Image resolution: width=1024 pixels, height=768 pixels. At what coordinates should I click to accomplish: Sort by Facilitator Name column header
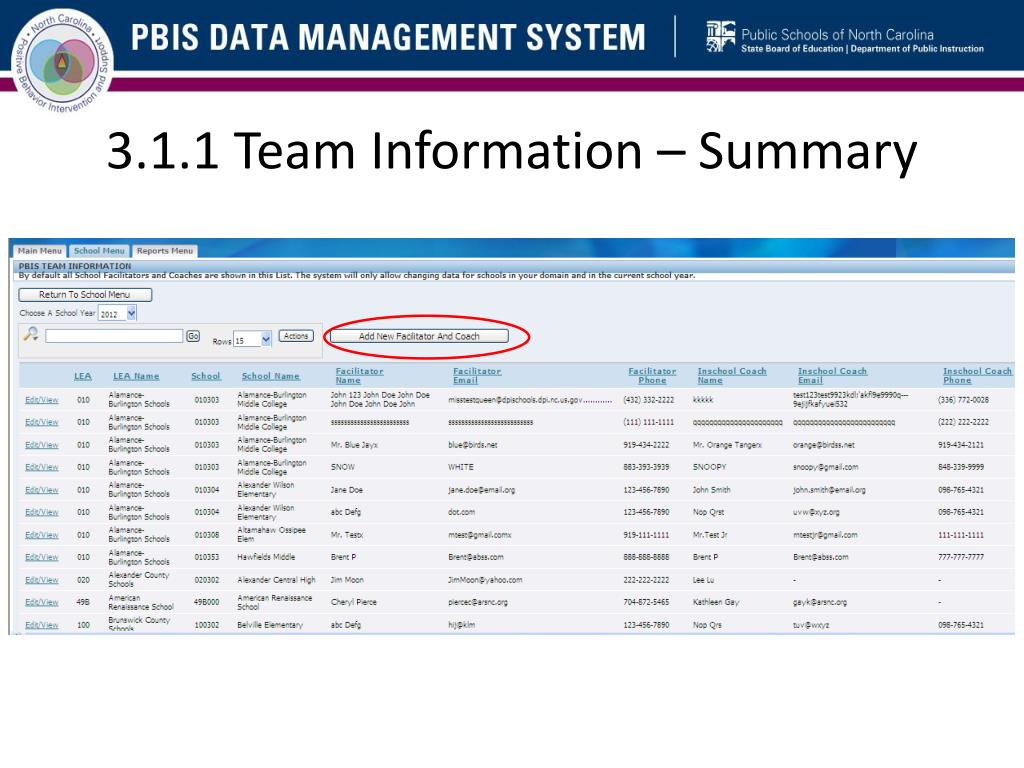359,376
